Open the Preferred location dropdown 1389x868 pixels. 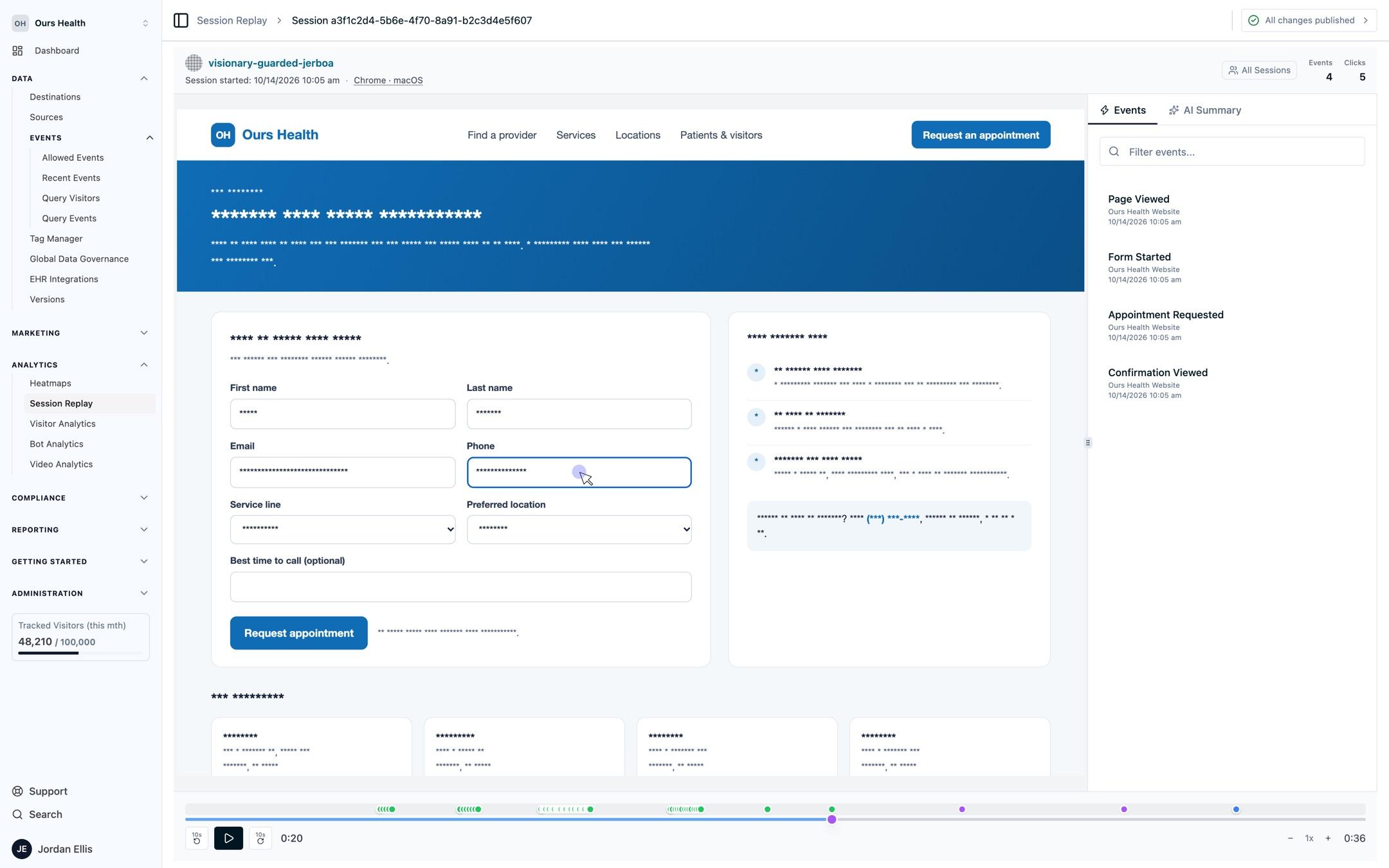[579, 530]
